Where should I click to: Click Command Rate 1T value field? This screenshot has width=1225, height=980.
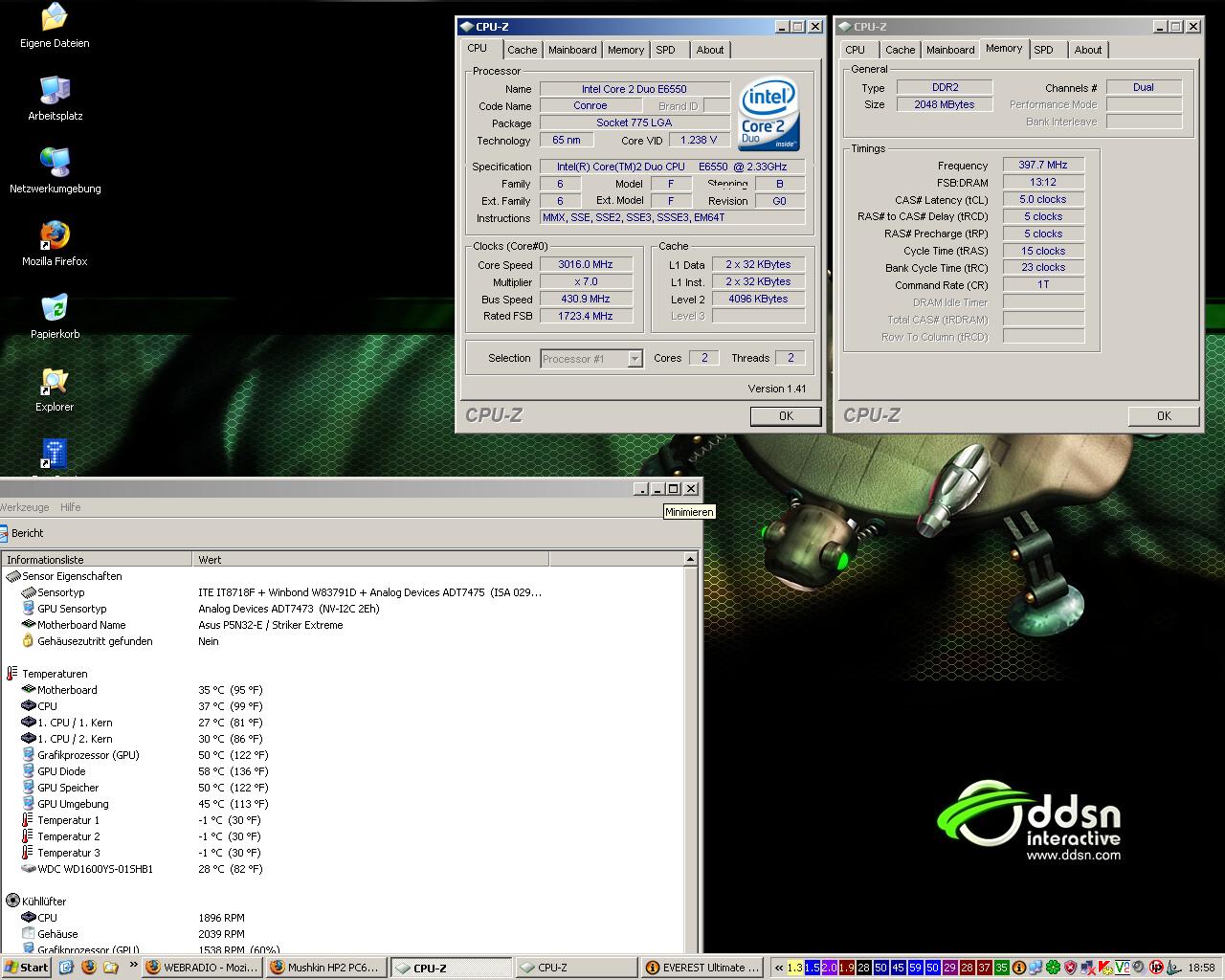coord(1043,285)
